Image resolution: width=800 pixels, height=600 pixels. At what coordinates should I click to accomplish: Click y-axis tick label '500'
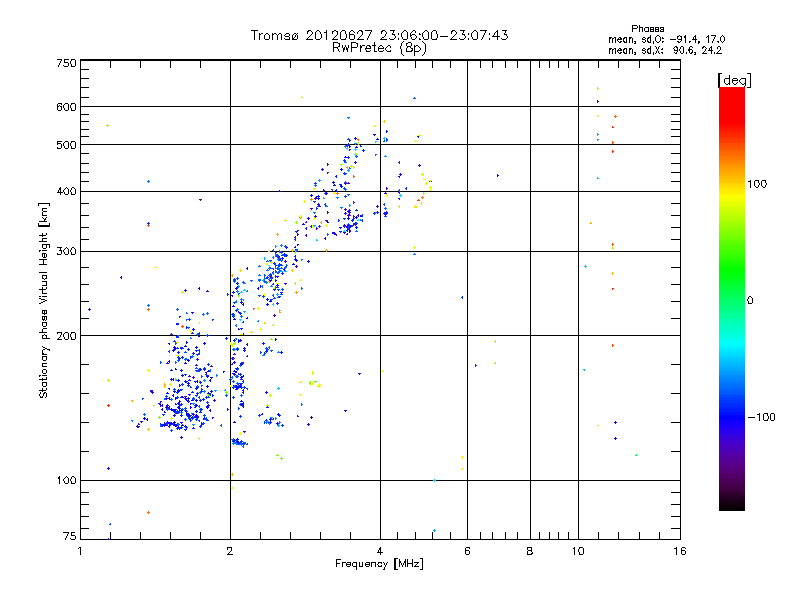tap(66, 145)
